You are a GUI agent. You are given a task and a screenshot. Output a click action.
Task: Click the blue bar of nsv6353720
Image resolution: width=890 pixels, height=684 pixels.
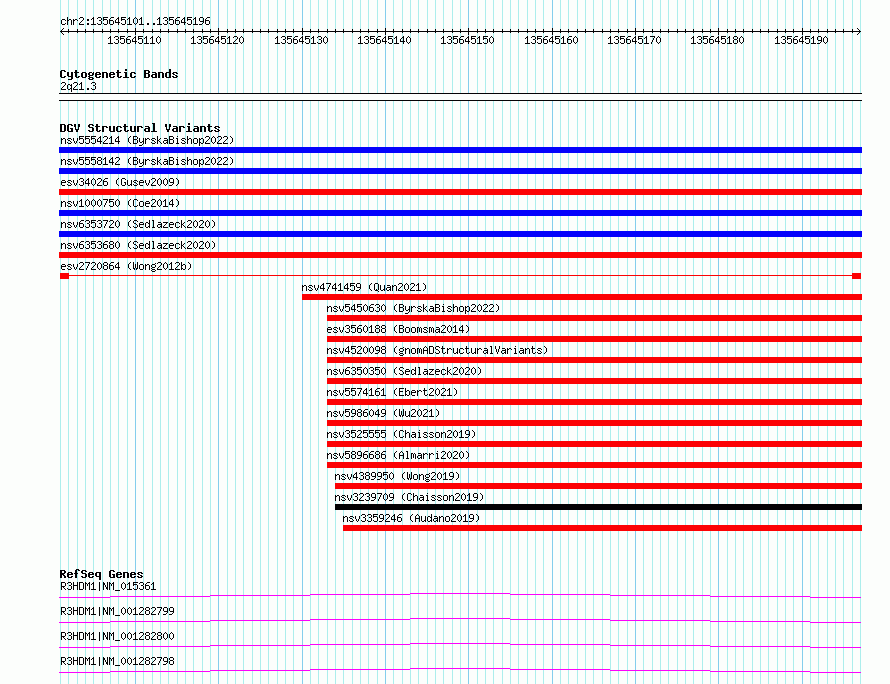(460, 234)
